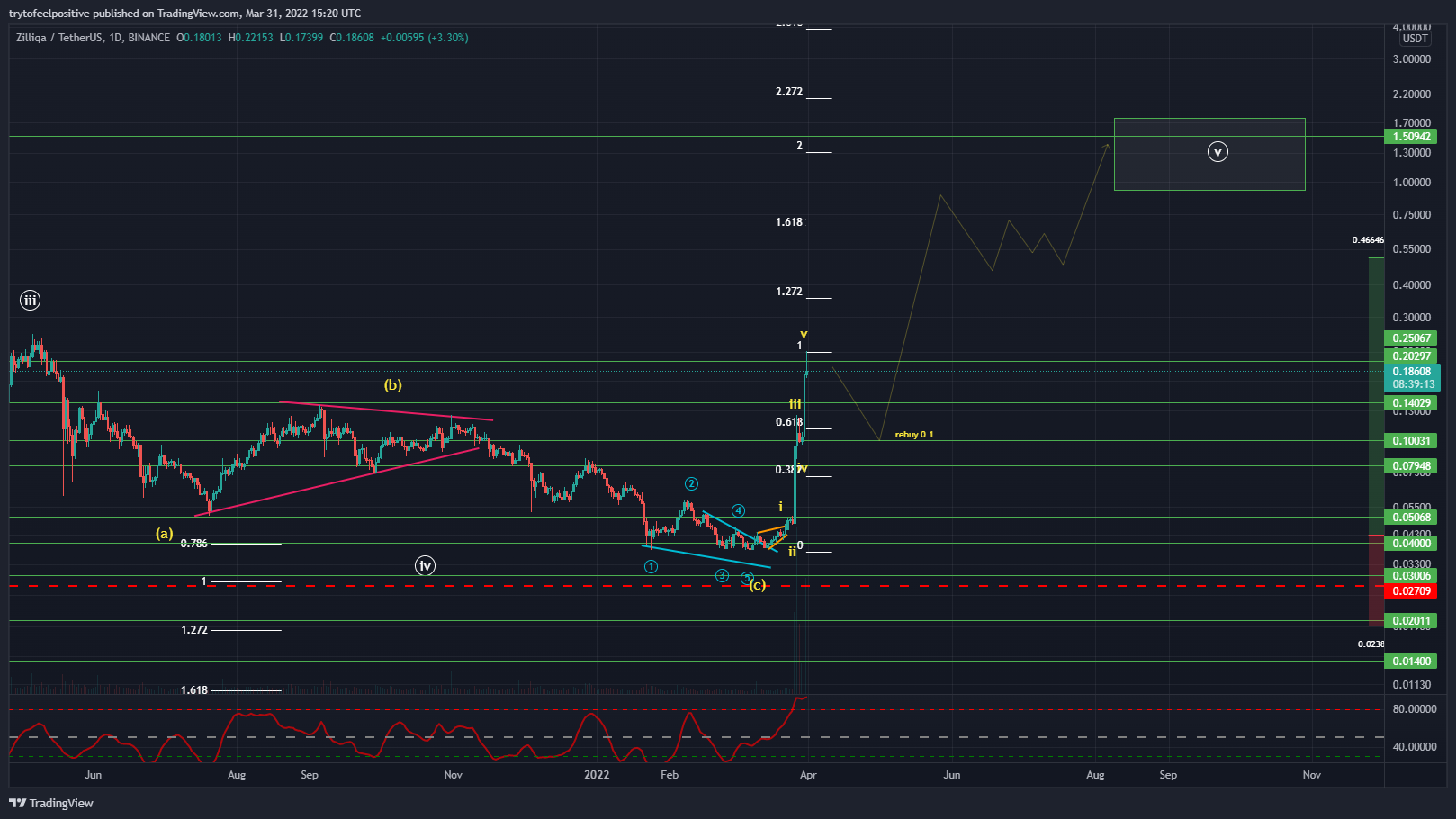Click the 0.01400 green price label

(x=1410, y=661)
